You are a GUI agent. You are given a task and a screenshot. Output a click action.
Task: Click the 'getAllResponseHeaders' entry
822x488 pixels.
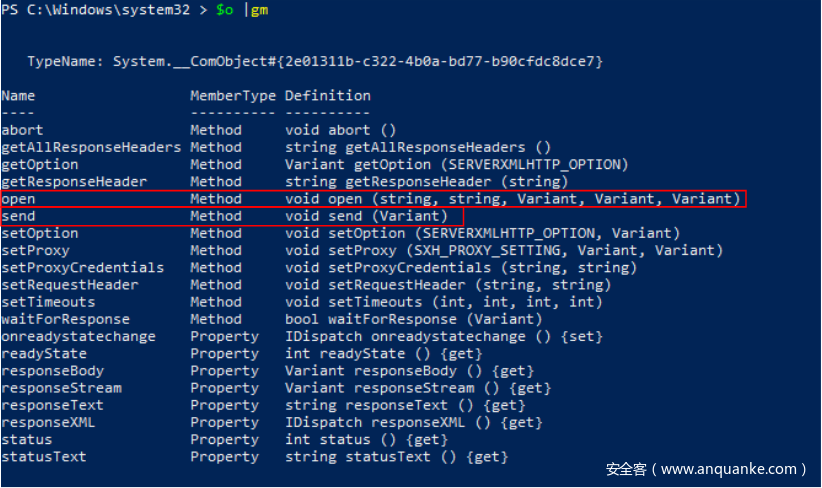pos(91,147)
